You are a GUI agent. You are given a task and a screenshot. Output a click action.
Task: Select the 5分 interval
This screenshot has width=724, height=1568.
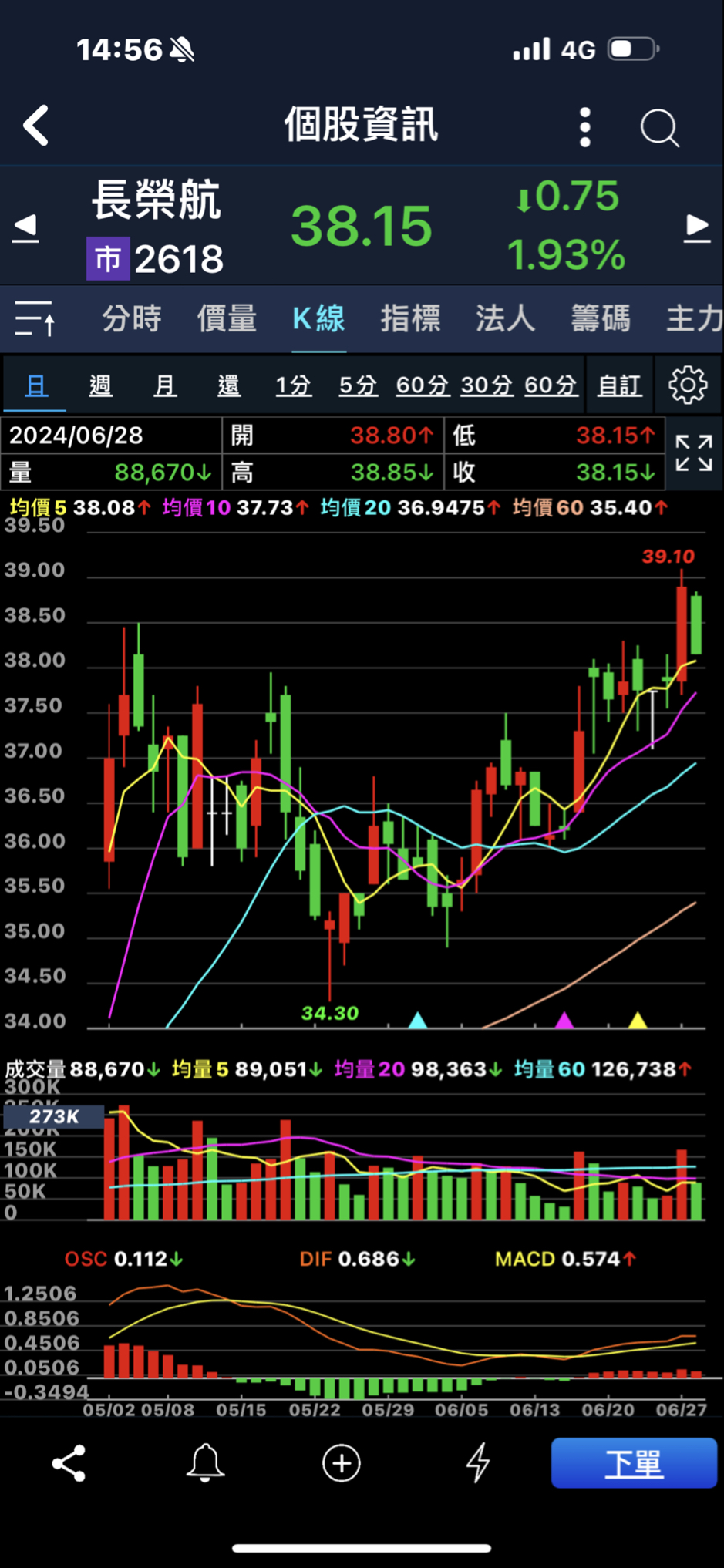[359, 385]
